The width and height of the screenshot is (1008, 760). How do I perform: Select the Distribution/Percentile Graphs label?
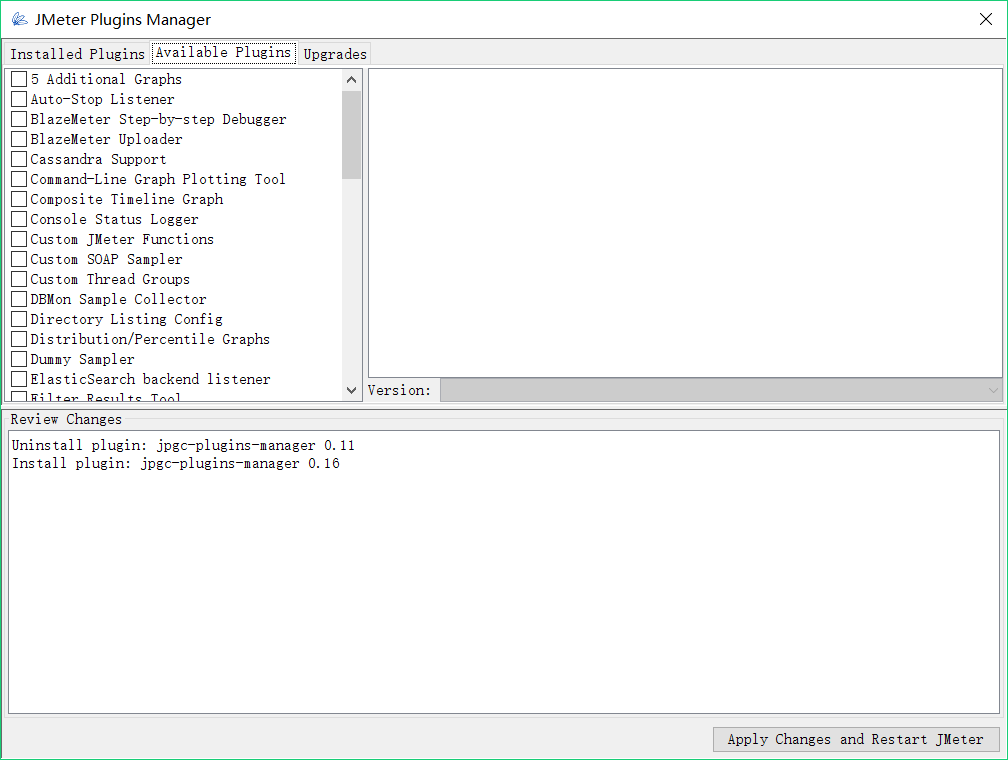coord(150,339)
